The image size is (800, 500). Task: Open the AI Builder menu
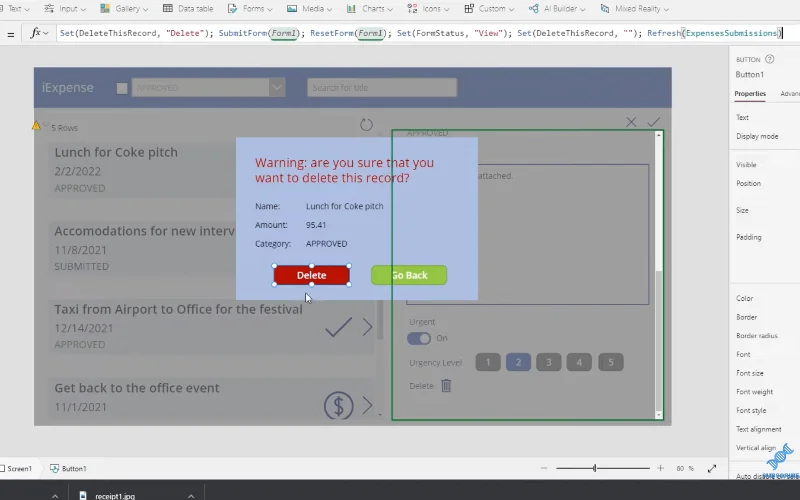tap(557, 9)
